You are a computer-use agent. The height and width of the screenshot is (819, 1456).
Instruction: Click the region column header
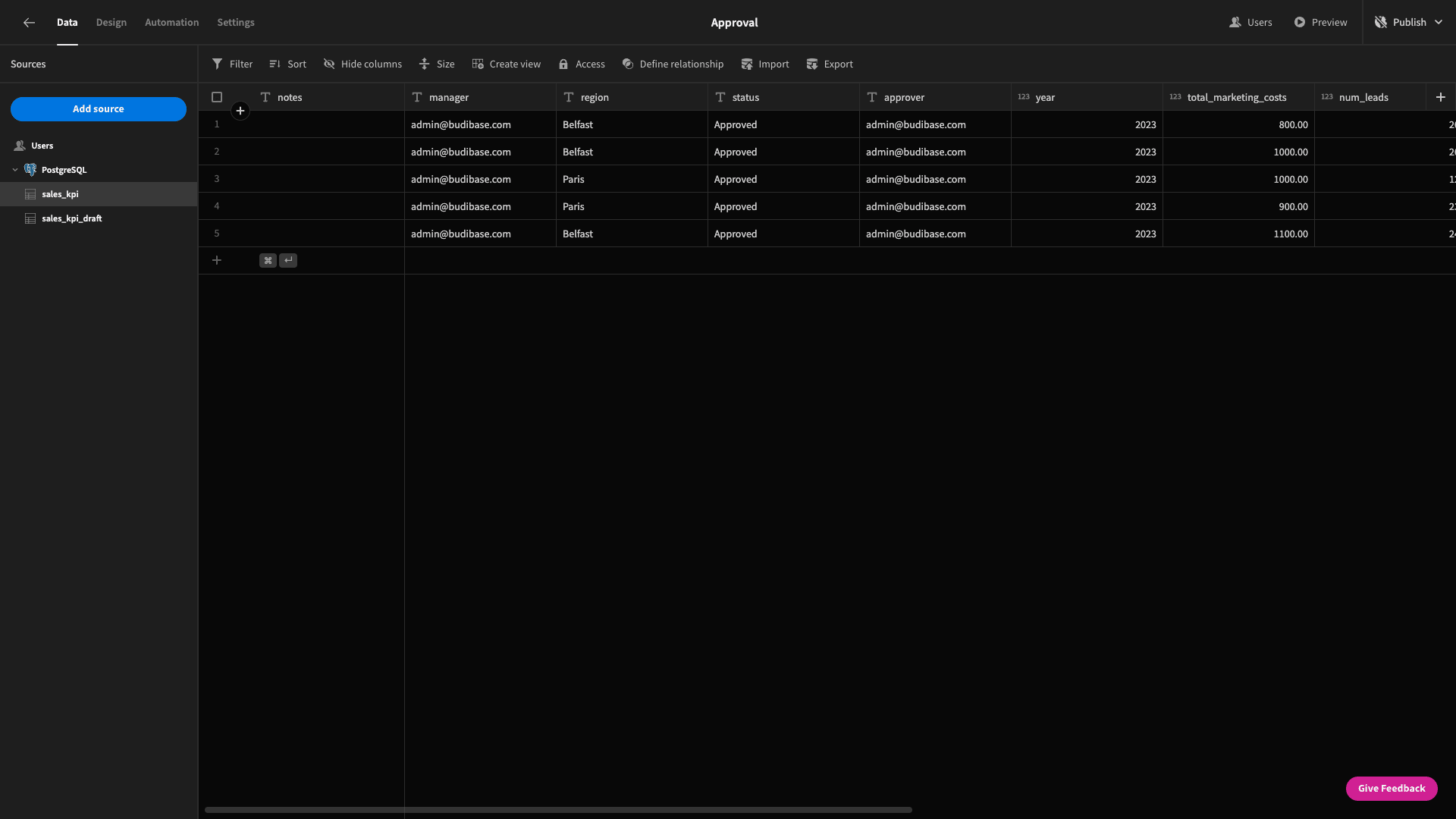click(x=632, y=97)
